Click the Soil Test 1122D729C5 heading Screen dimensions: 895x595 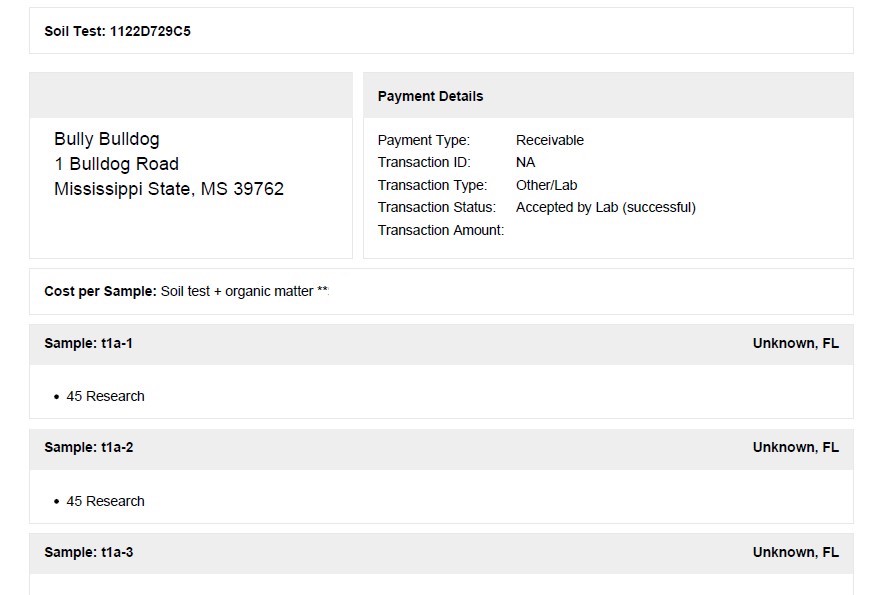(118, 31)
